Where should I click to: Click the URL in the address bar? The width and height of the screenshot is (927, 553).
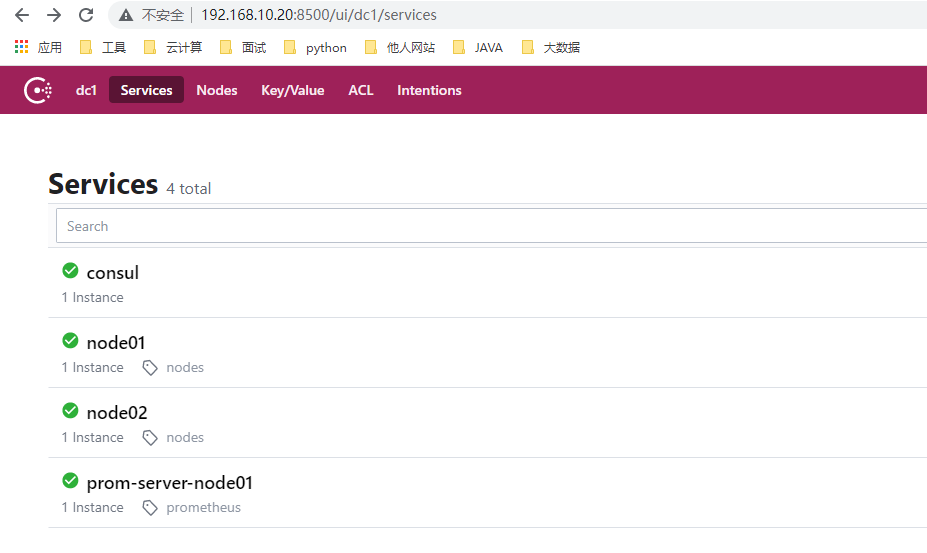pyautogui.click(x=319, y=15)
